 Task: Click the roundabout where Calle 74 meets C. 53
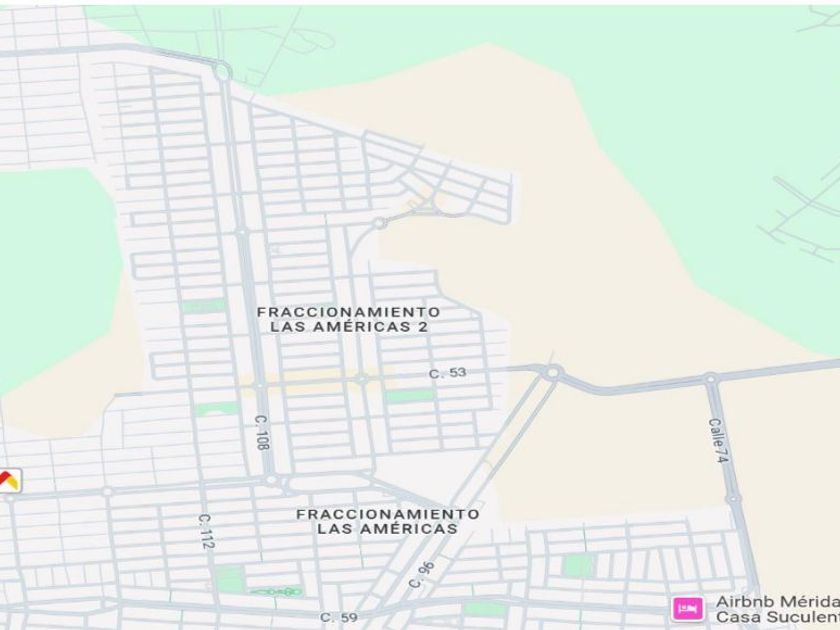click(x=711, y=379)
